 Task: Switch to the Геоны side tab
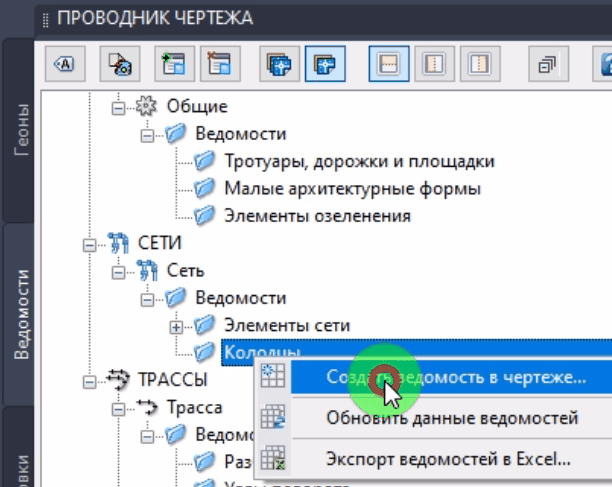pyautogui.click(x=21, y=130)
